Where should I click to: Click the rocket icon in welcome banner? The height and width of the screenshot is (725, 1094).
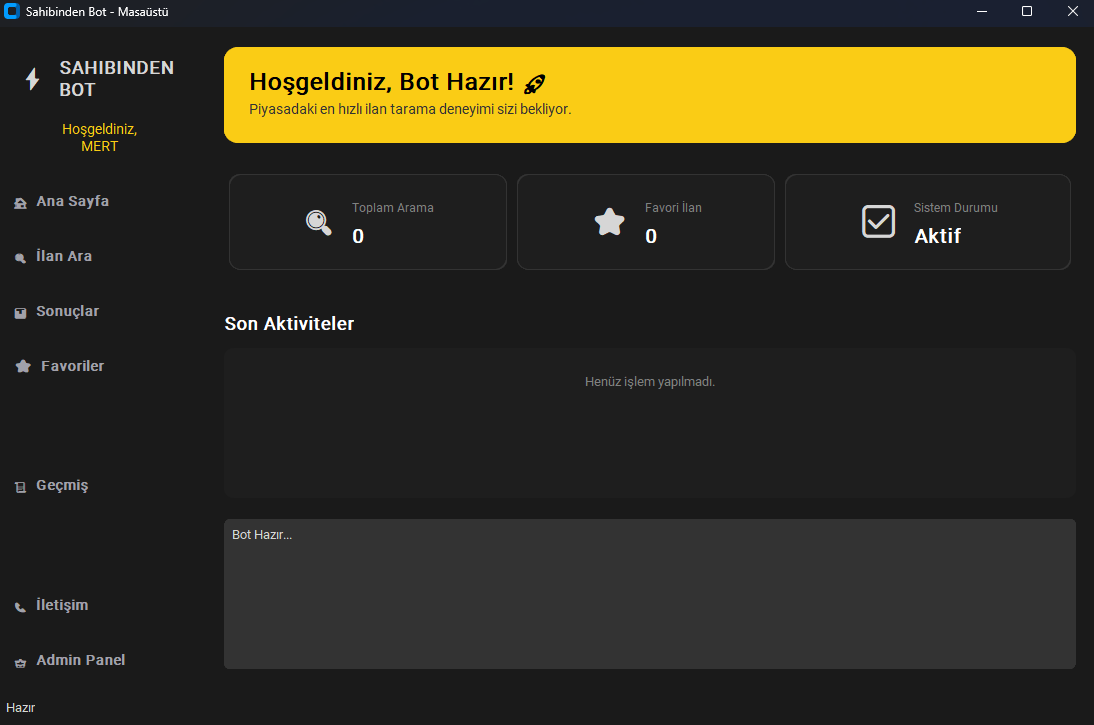point(534,84)
